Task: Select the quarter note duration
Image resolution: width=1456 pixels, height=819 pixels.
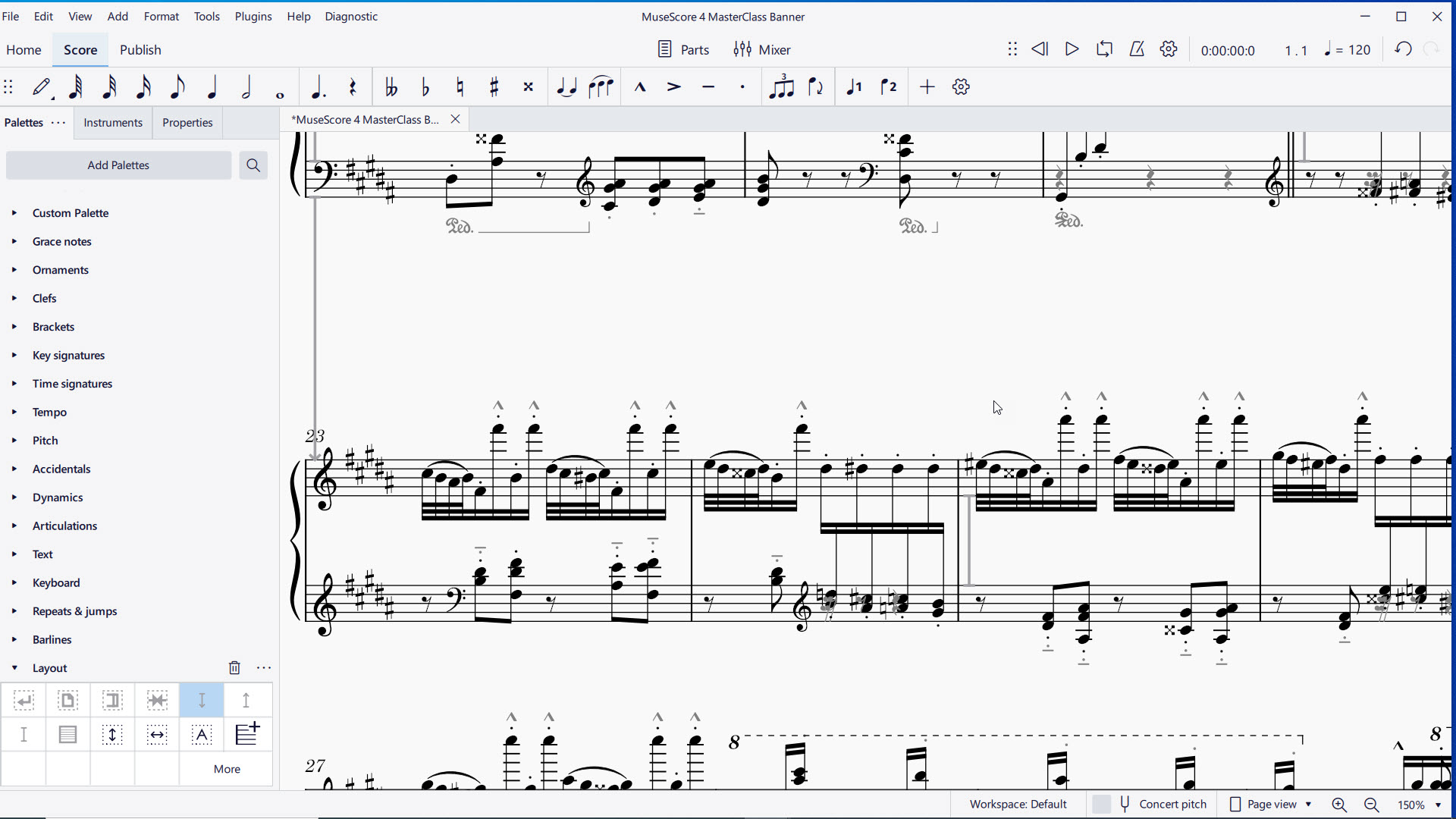Action: pyautogui.click(x=212, y=87)
